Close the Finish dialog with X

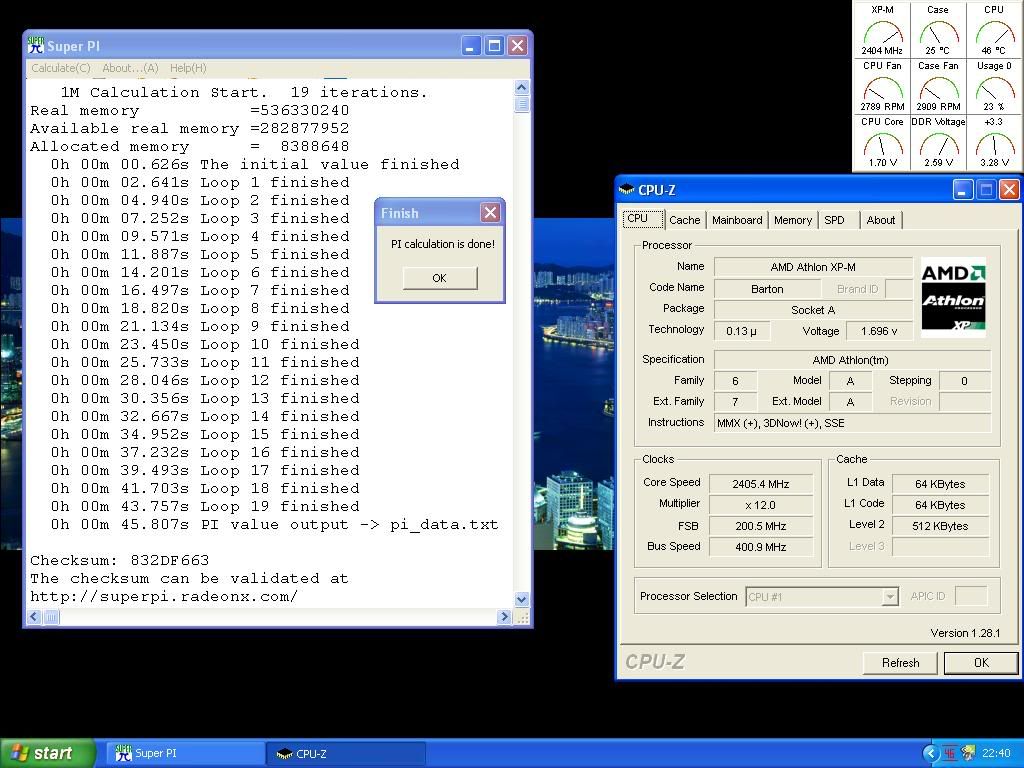point(490,212)
